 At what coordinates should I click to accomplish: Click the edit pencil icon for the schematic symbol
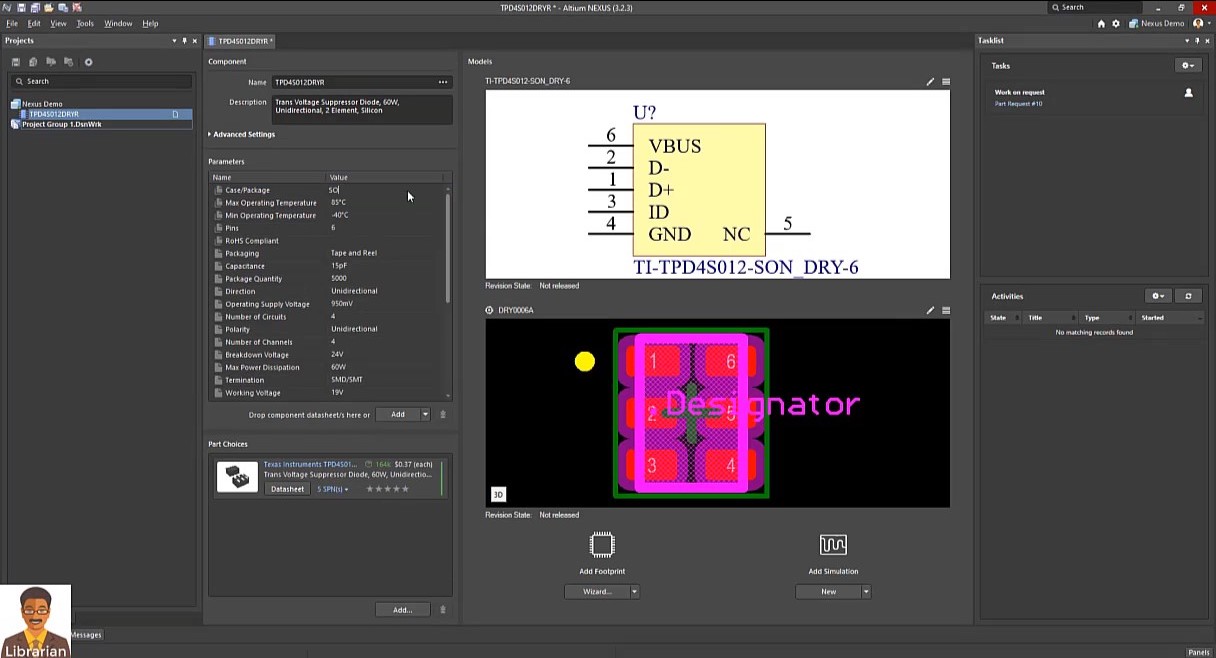click(930, 82)
